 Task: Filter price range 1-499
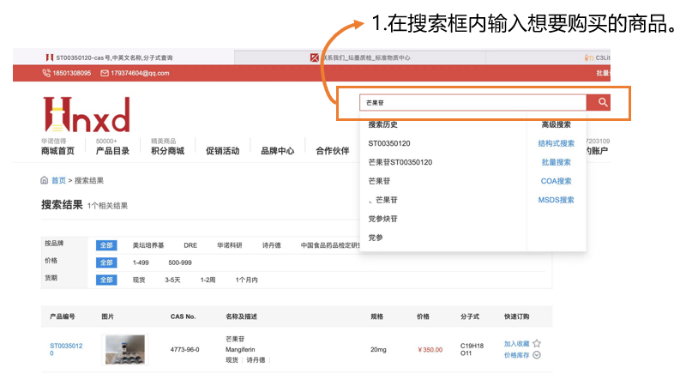[x=141, y=263]
